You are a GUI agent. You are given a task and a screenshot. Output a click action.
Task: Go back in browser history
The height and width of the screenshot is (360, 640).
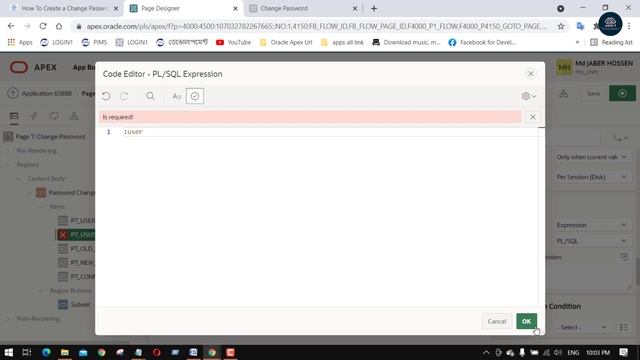11,26
